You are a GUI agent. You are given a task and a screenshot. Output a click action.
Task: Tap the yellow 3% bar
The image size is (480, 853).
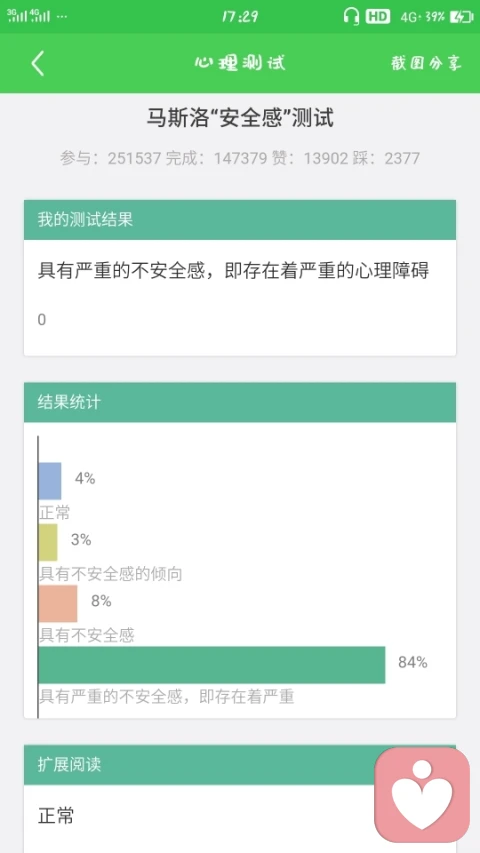[x=48, y=542]
